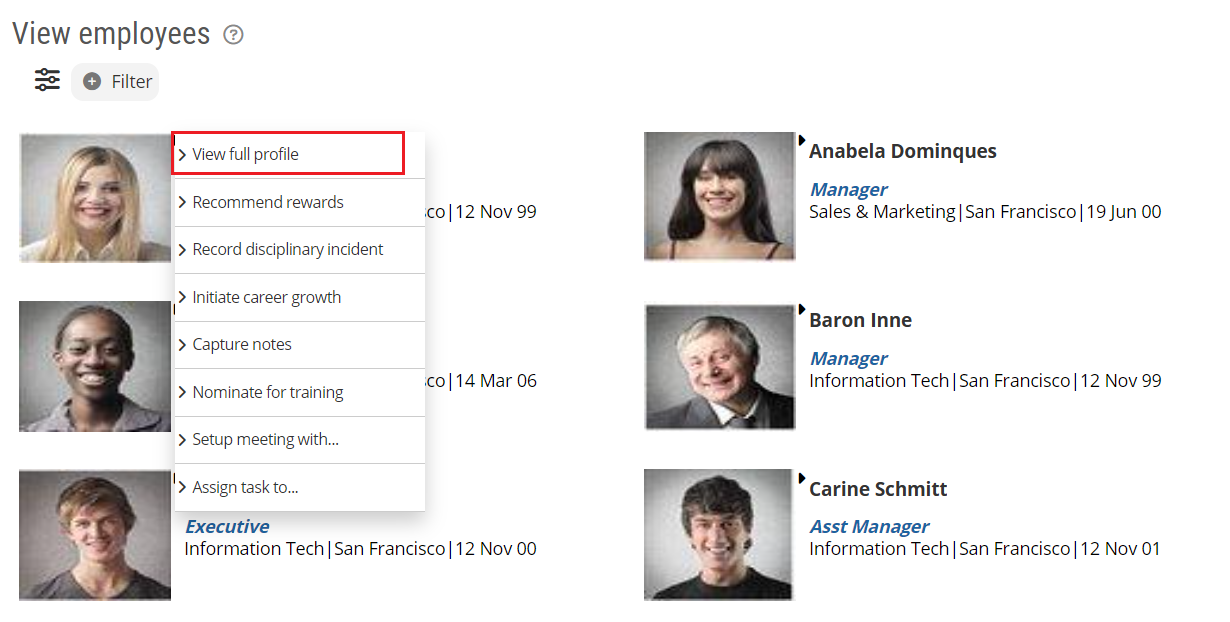Click Baron Inne's profile photo
This screenshot has width=1230, height=622.
pyautogui.click(x=719, y=367)
